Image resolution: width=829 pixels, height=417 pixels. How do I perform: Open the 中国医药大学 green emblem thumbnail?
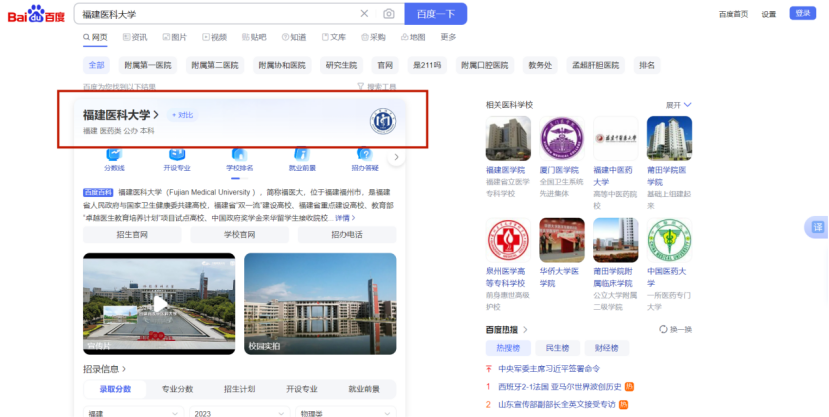pyautogui.click(x=669, y=240)
